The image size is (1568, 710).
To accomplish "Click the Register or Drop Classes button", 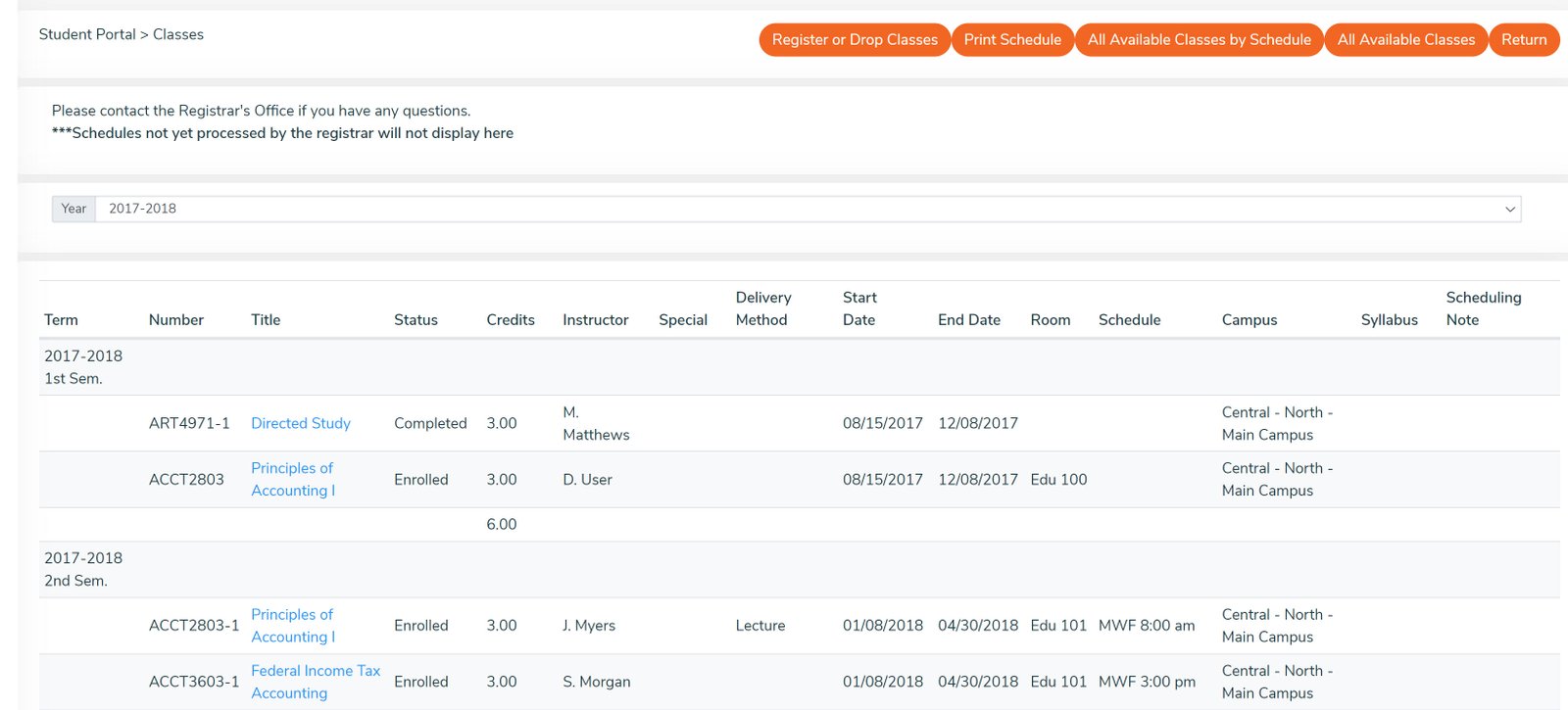I will [x=855, y=40].
